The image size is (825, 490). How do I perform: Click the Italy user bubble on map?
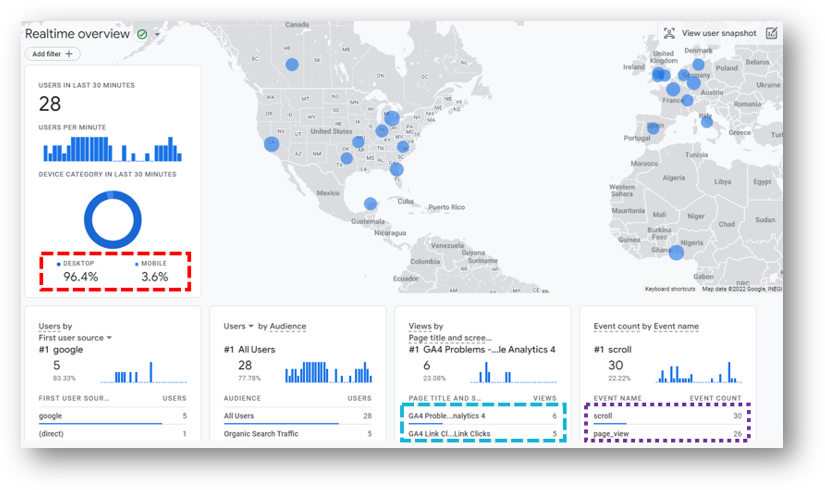[x=707, y=122]
